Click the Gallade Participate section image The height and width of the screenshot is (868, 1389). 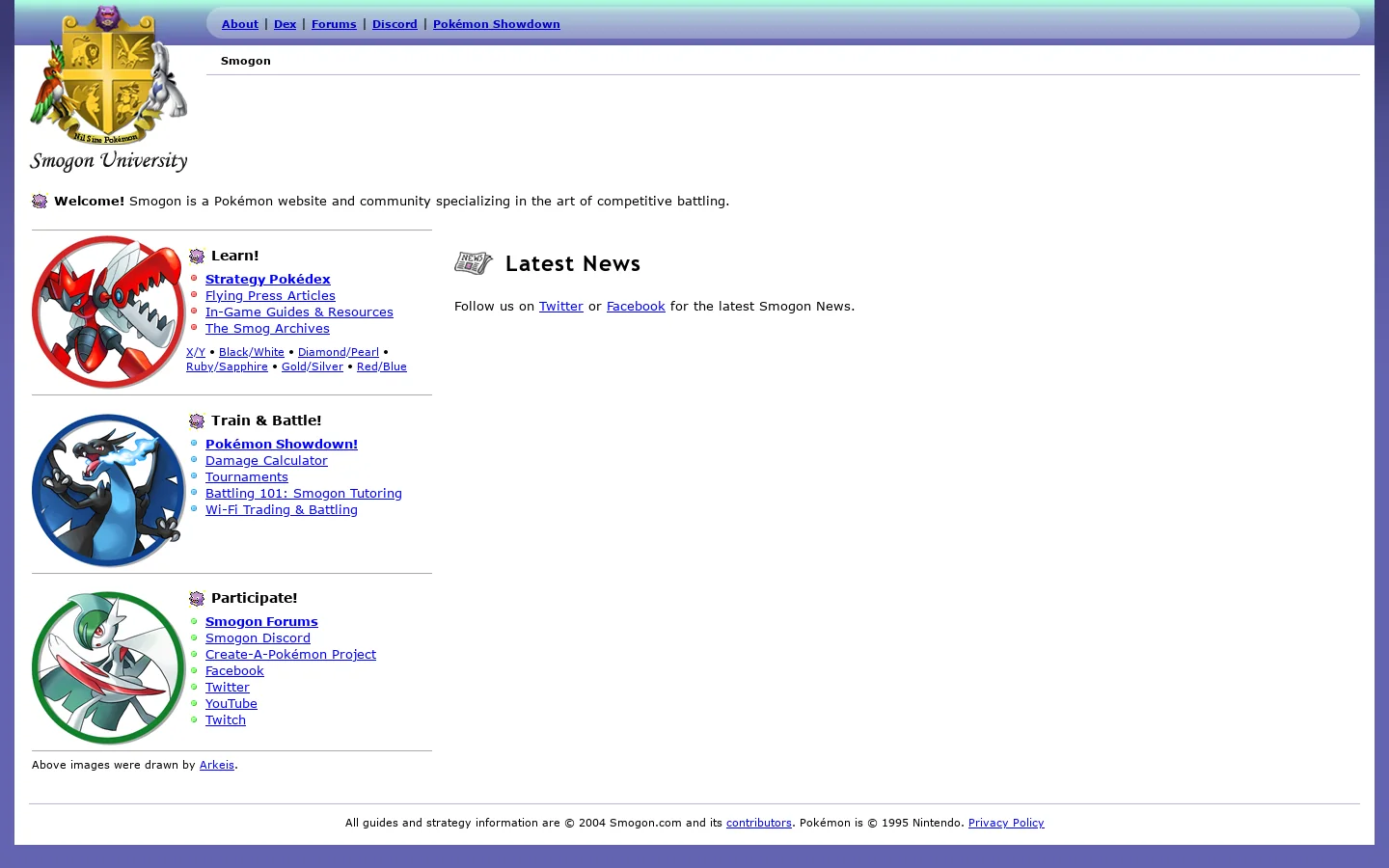click(x=108, y=667)
